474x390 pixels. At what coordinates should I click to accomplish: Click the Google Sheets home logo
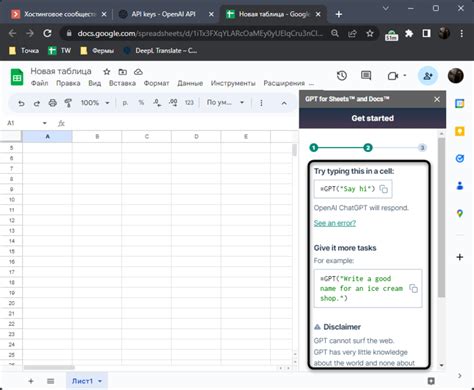[x=17, y=77]
